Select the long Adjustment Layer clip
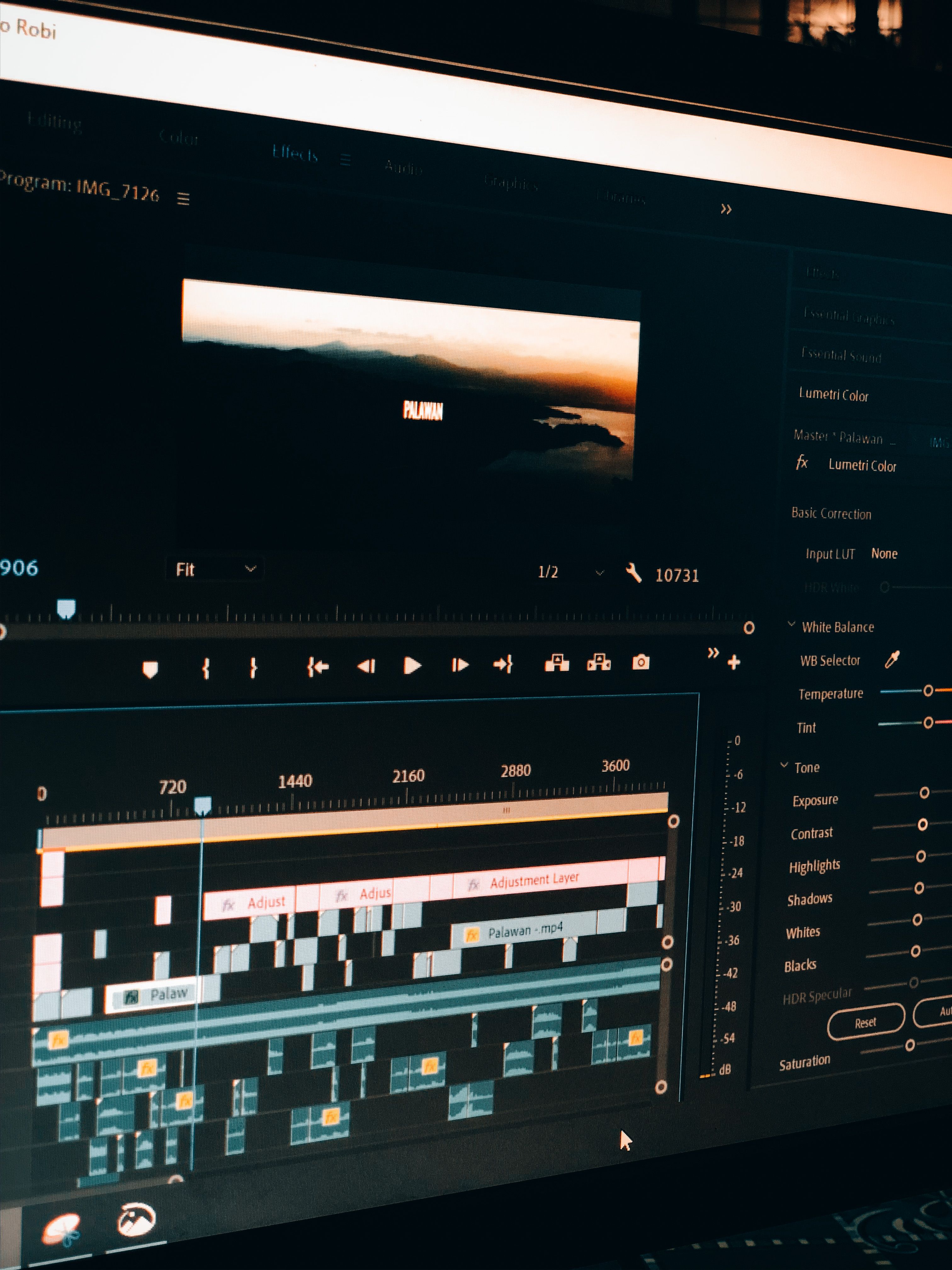The height and width of the screenshot is (1270, 952). [540, 881]
